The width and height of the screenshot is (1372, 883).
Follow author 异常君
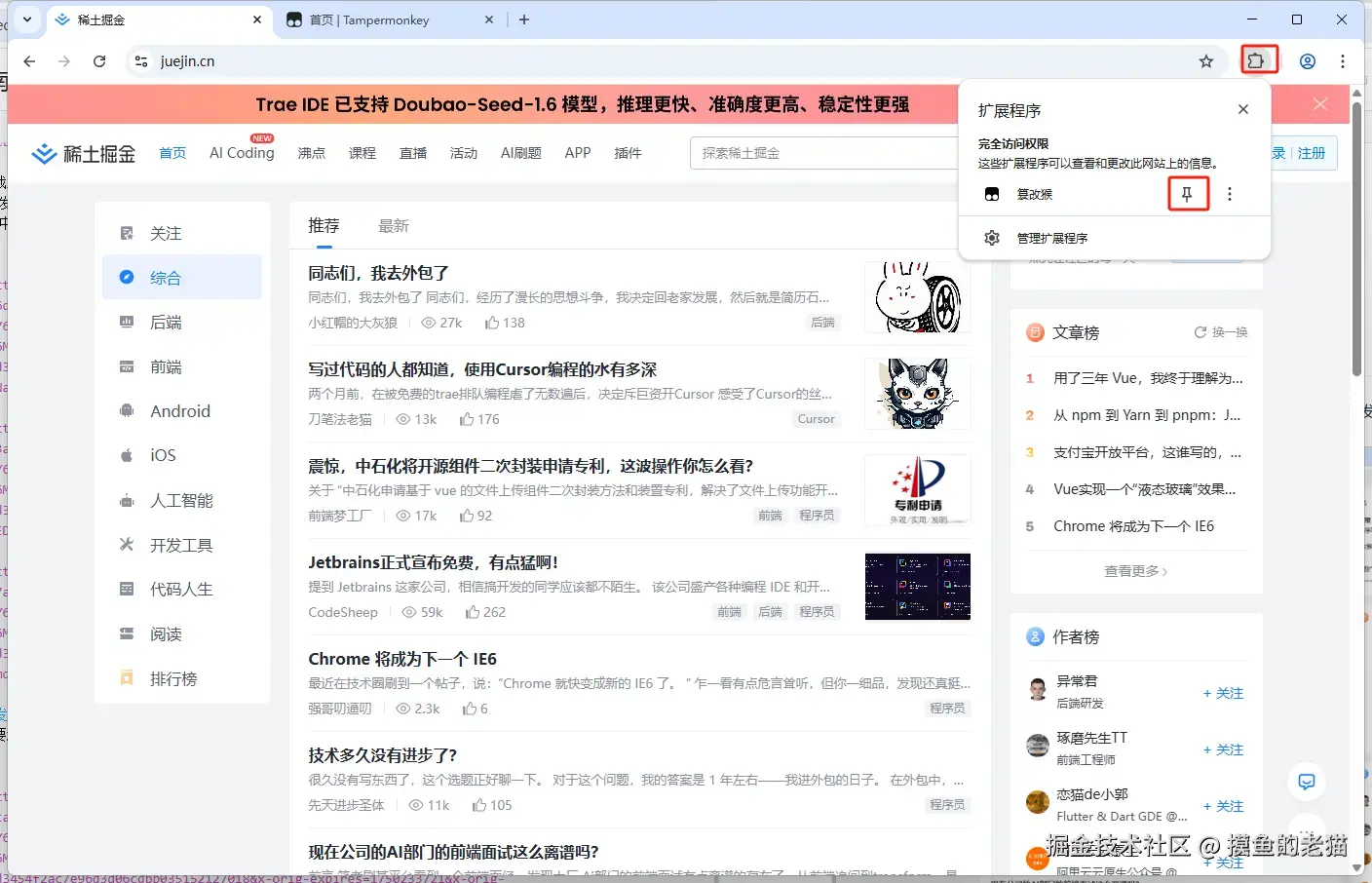[x=1223, y=693]
